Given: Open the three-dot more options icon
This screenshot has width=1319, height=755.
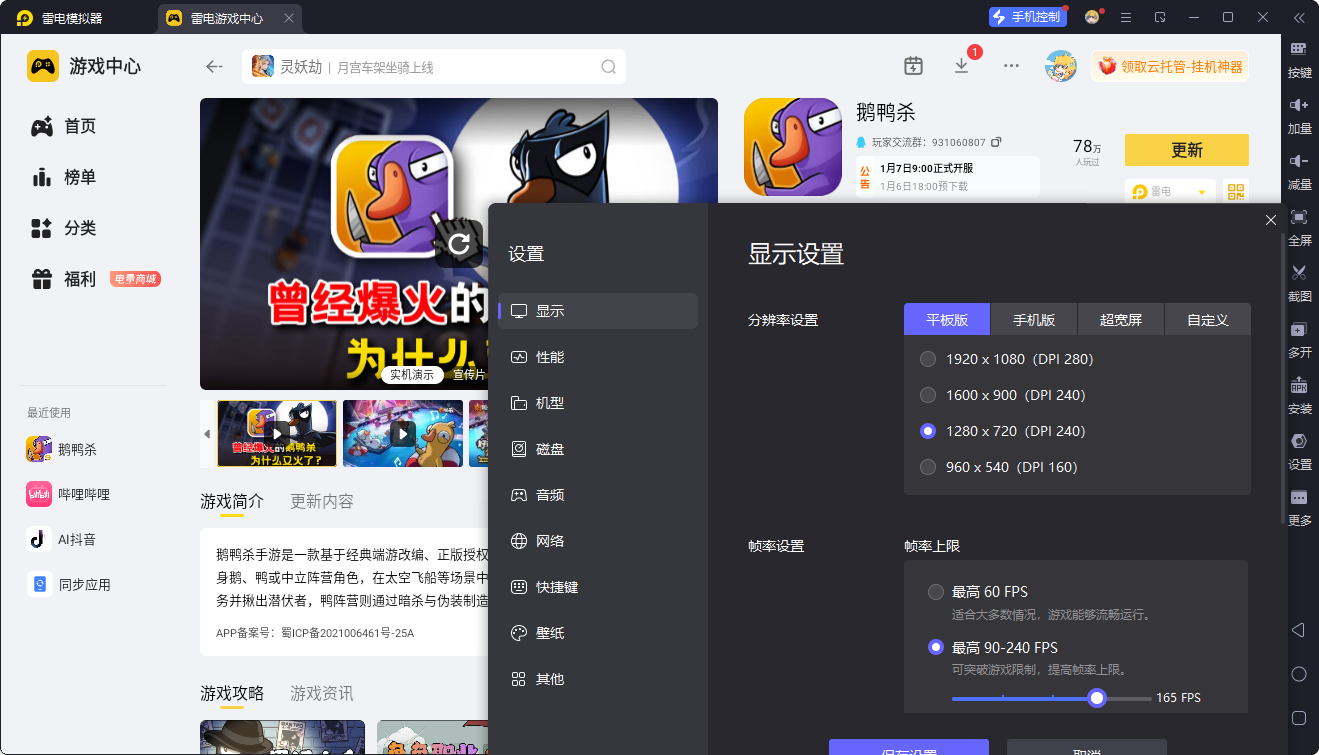Looking at the screenshot, I should tap(1011, 66).
